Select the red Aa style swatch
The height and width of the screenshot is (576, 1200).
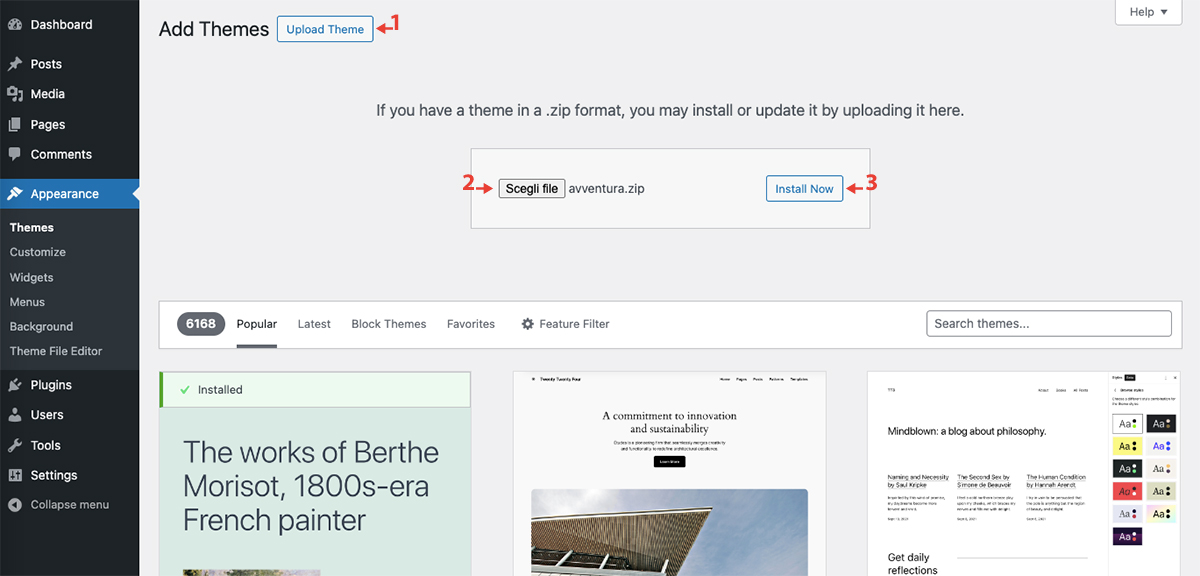coord(1128,492)
